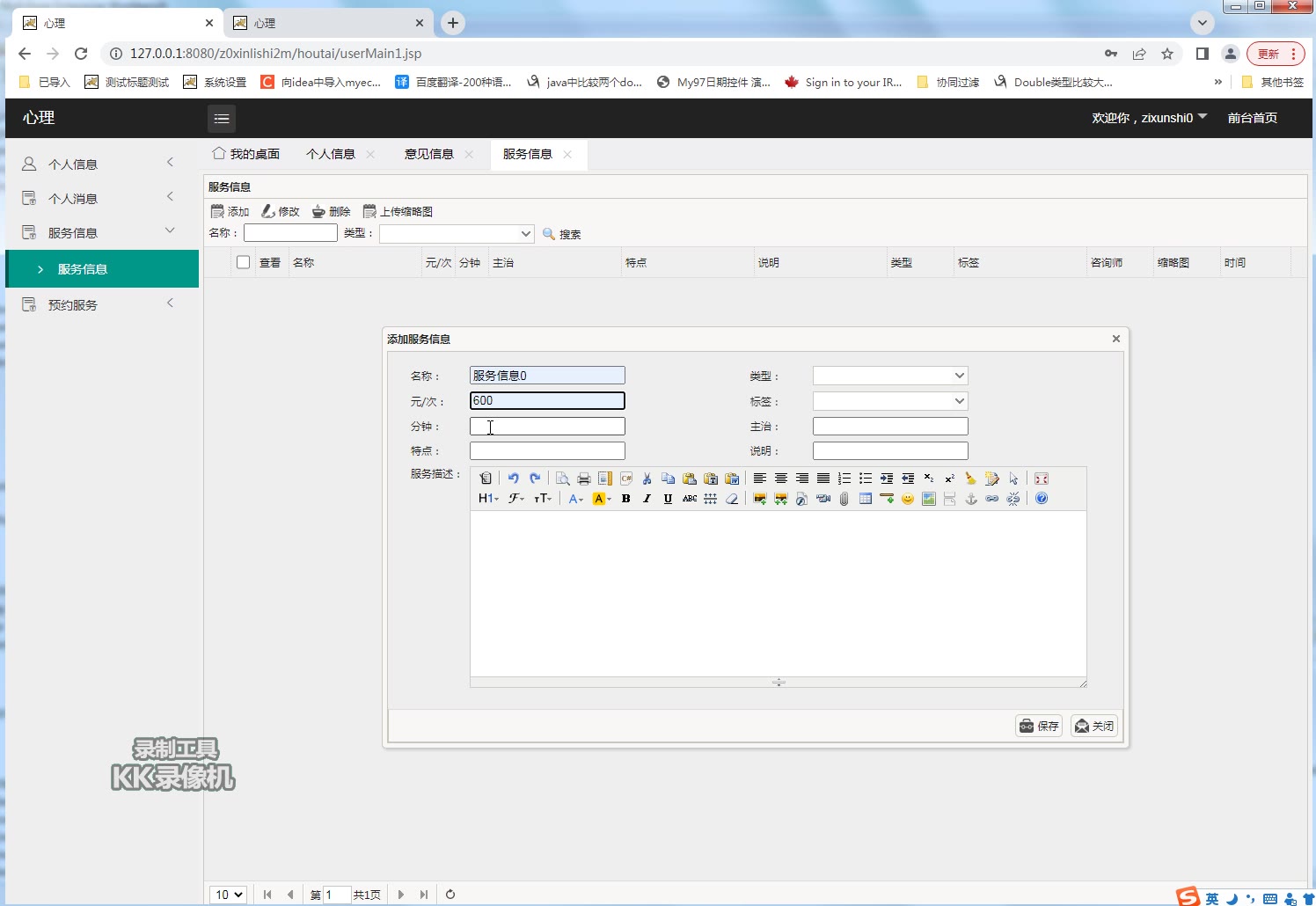
Task: Click the eraser icon to remove formatting
Action: pos(731,499)
